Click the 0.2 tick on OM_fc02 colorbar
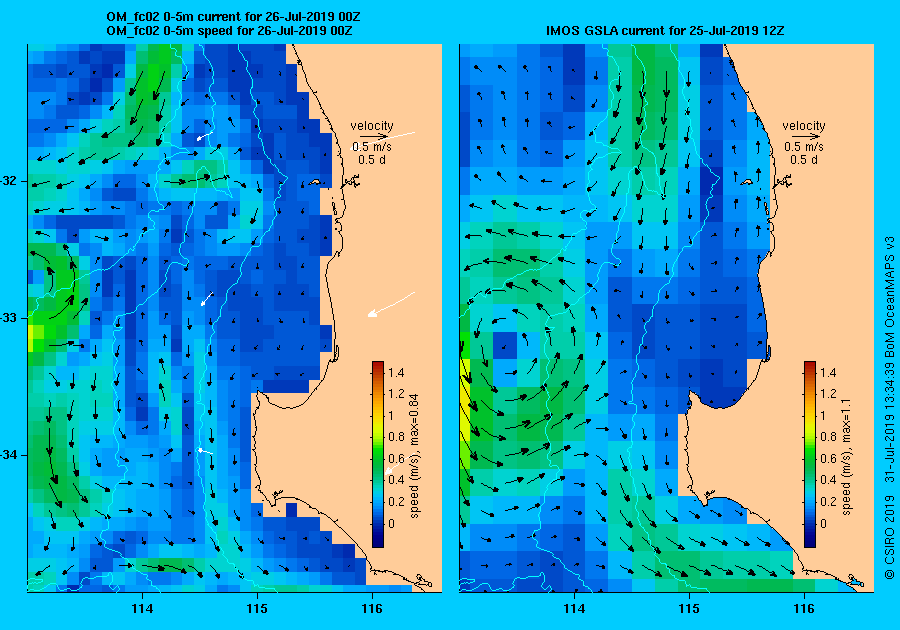900x630 pixels. 396,501
